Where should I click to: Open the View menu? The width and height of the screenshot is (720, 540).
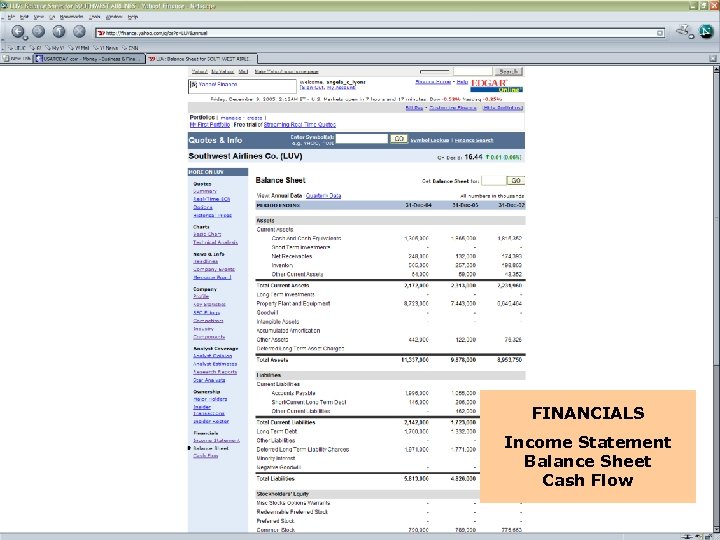(x=38, y=17)
